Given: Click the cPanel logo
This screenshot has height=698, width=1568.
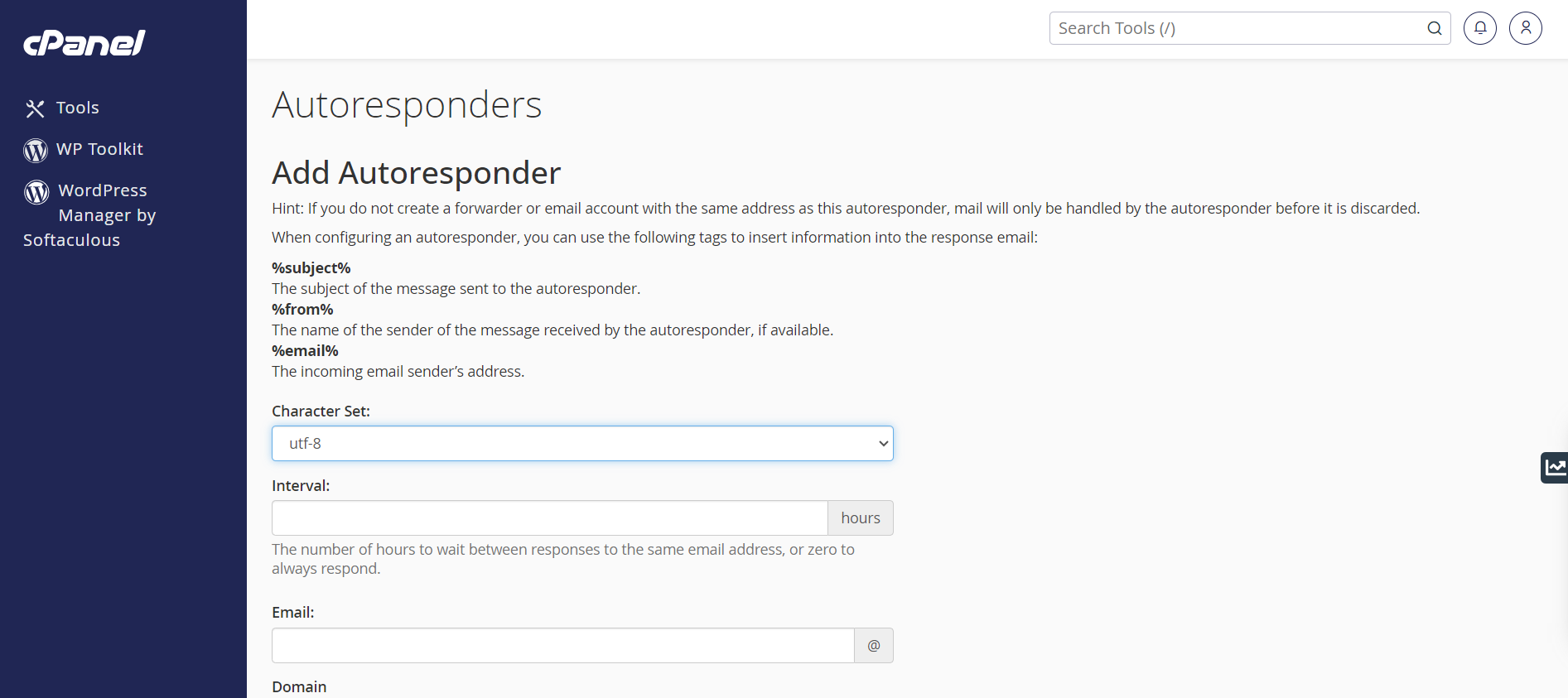Looking at the screenshot, I should [x=83, y=43].
